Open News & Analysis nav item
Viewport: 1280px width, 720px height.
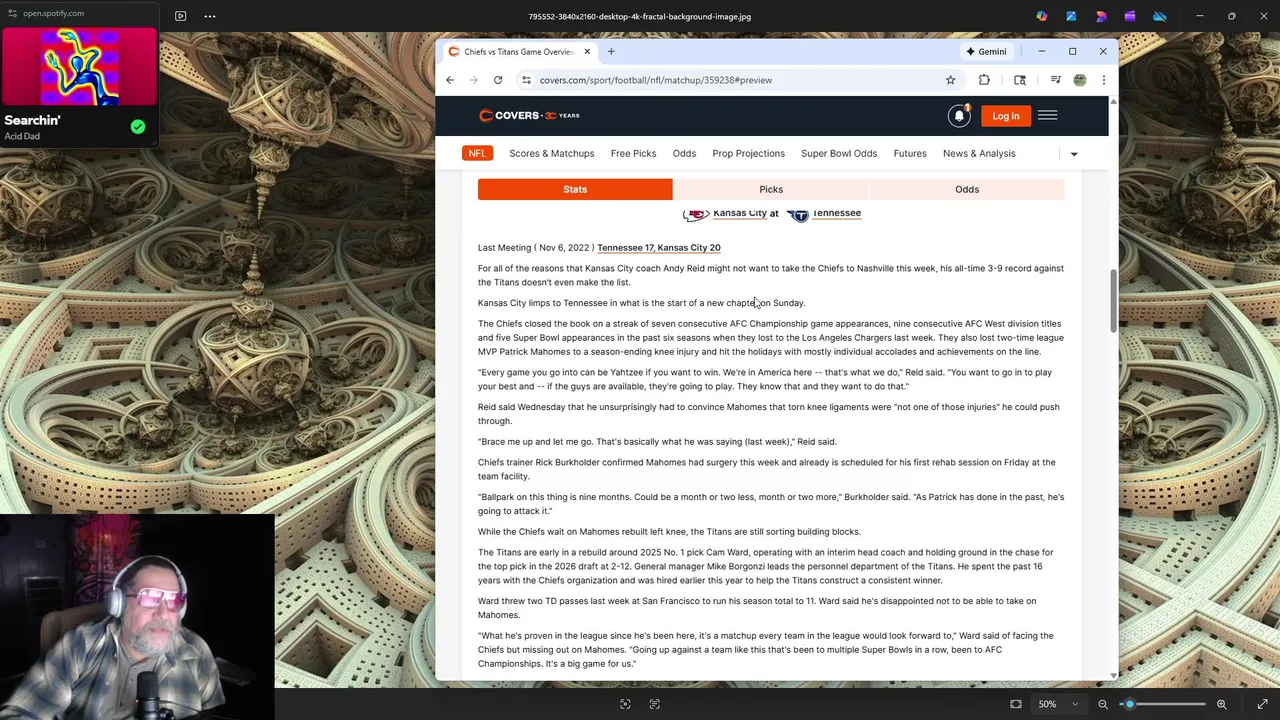pos(979,153)
